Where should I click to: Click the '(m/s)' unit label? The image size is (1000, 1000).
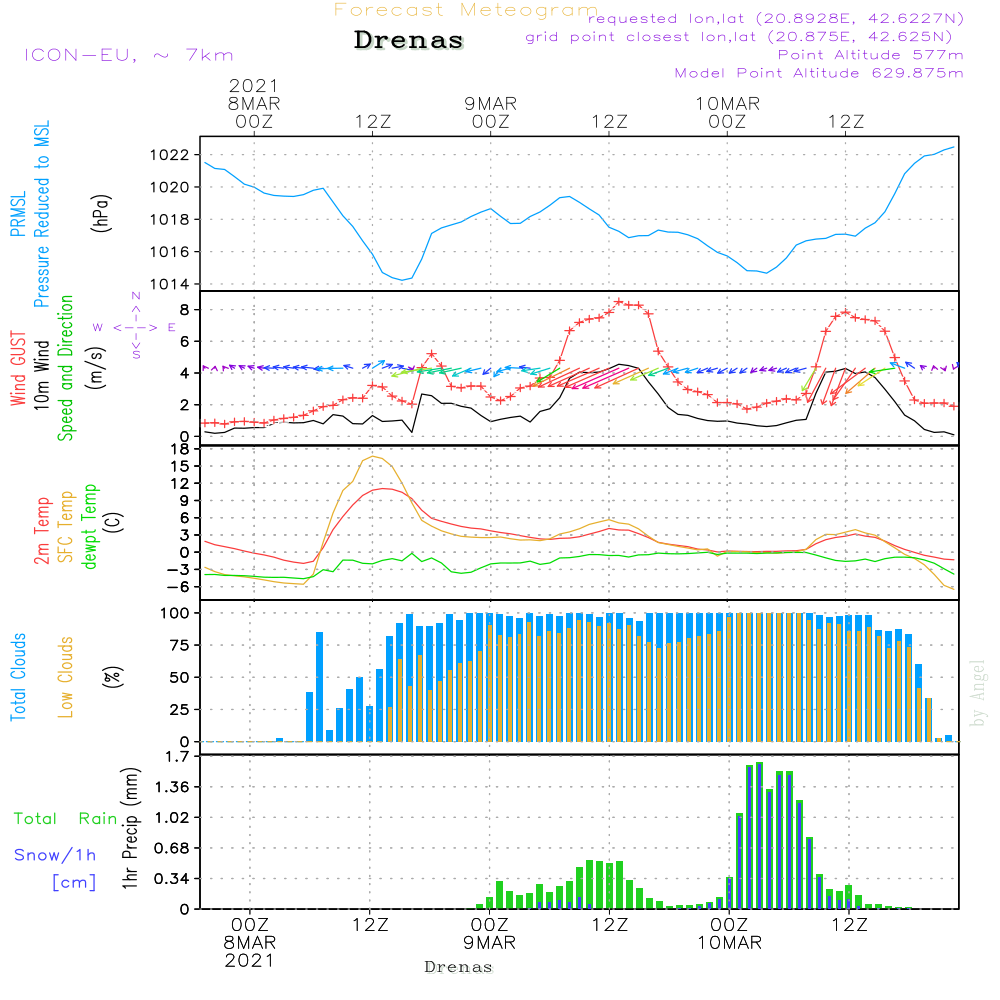point(97,368)
